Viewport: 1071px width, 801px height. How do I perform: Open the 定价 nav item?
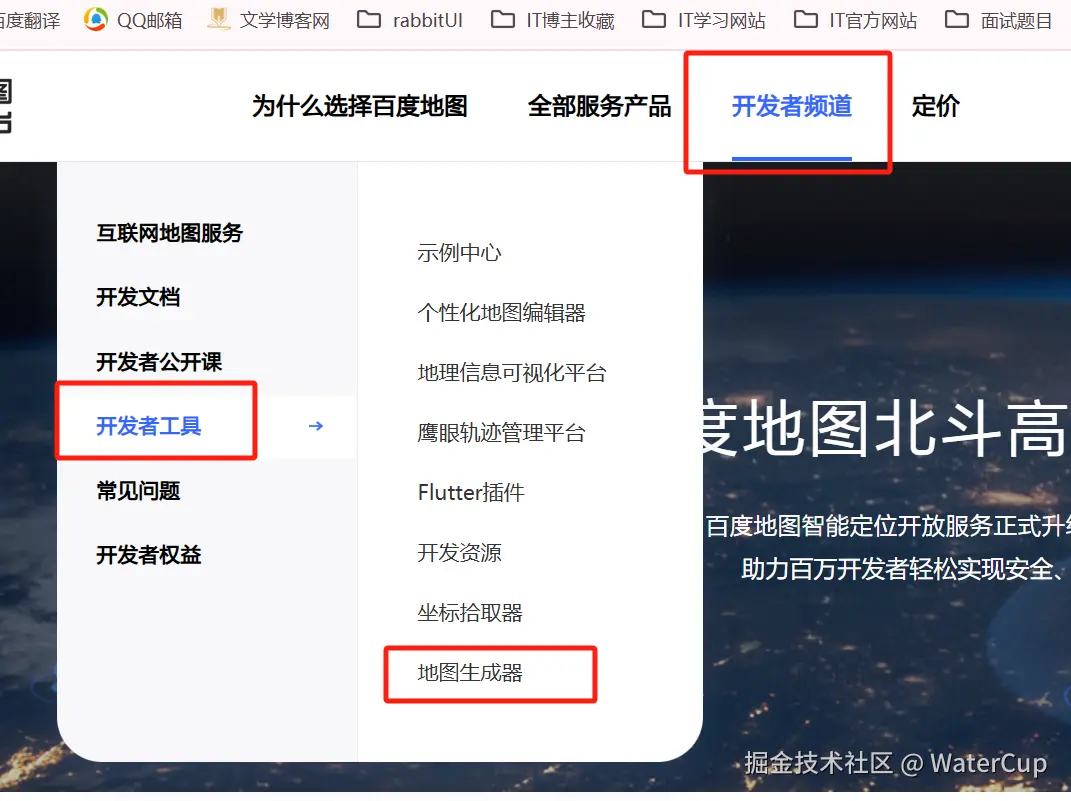[x=936, y=106]
